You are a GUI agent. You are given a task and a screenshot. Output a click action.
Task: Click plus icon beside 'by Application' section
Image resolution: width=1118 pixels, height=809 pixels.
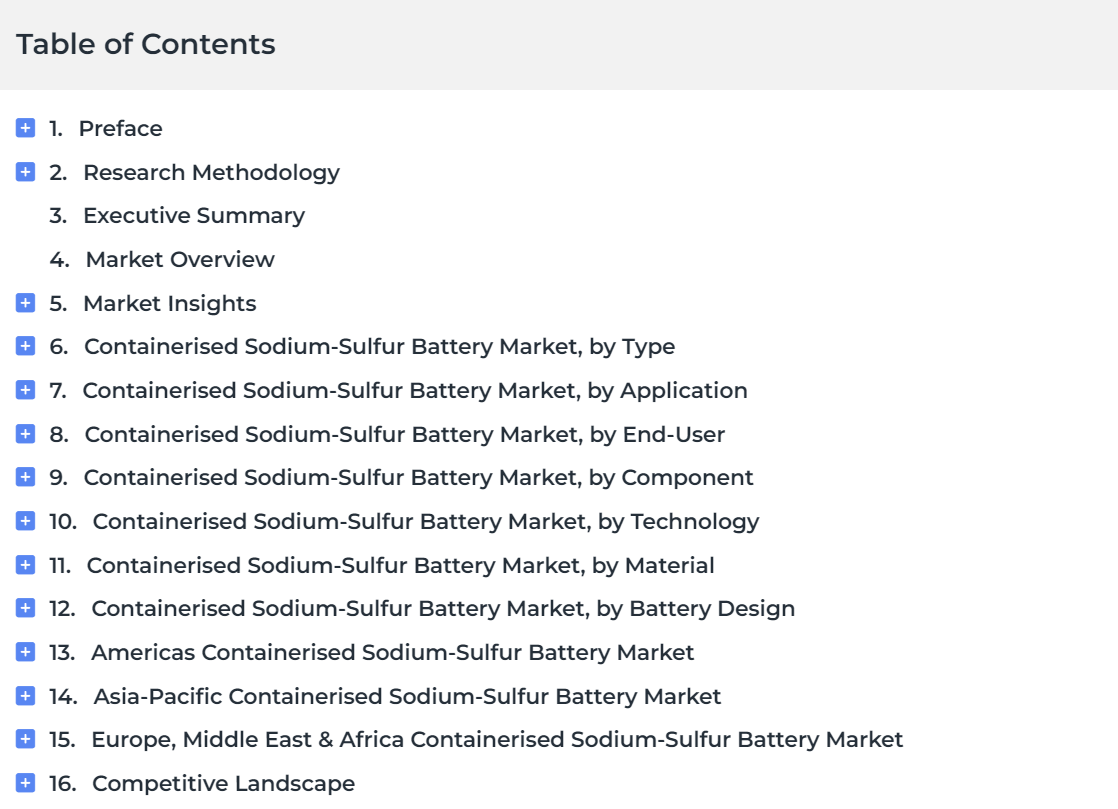25,390
